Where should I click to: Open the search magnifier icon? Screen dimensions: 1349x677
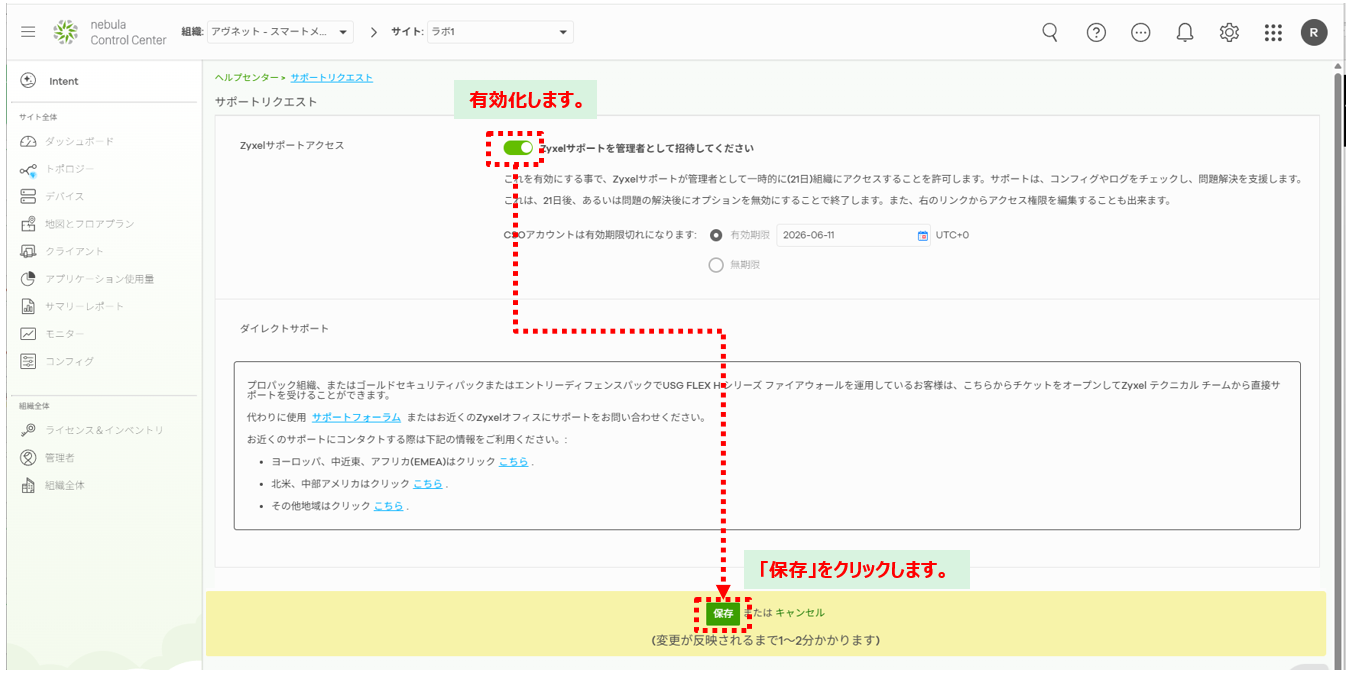click(1050, 32)
